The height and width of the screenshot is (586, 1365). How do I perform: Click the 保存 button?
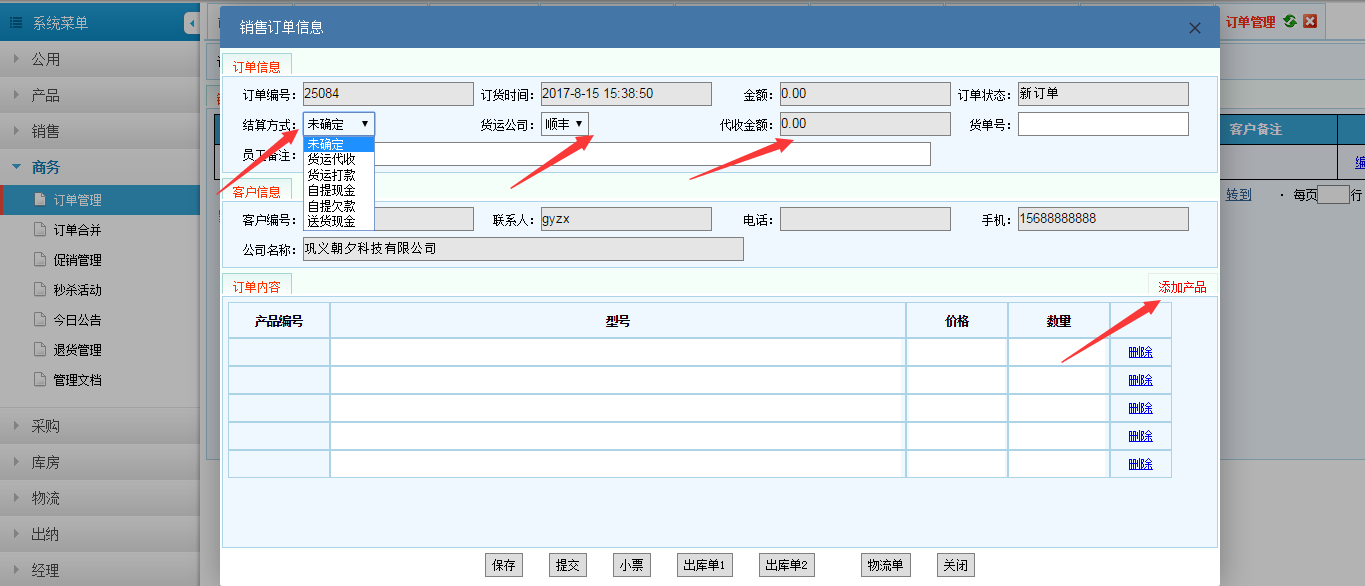coord(504,565)
